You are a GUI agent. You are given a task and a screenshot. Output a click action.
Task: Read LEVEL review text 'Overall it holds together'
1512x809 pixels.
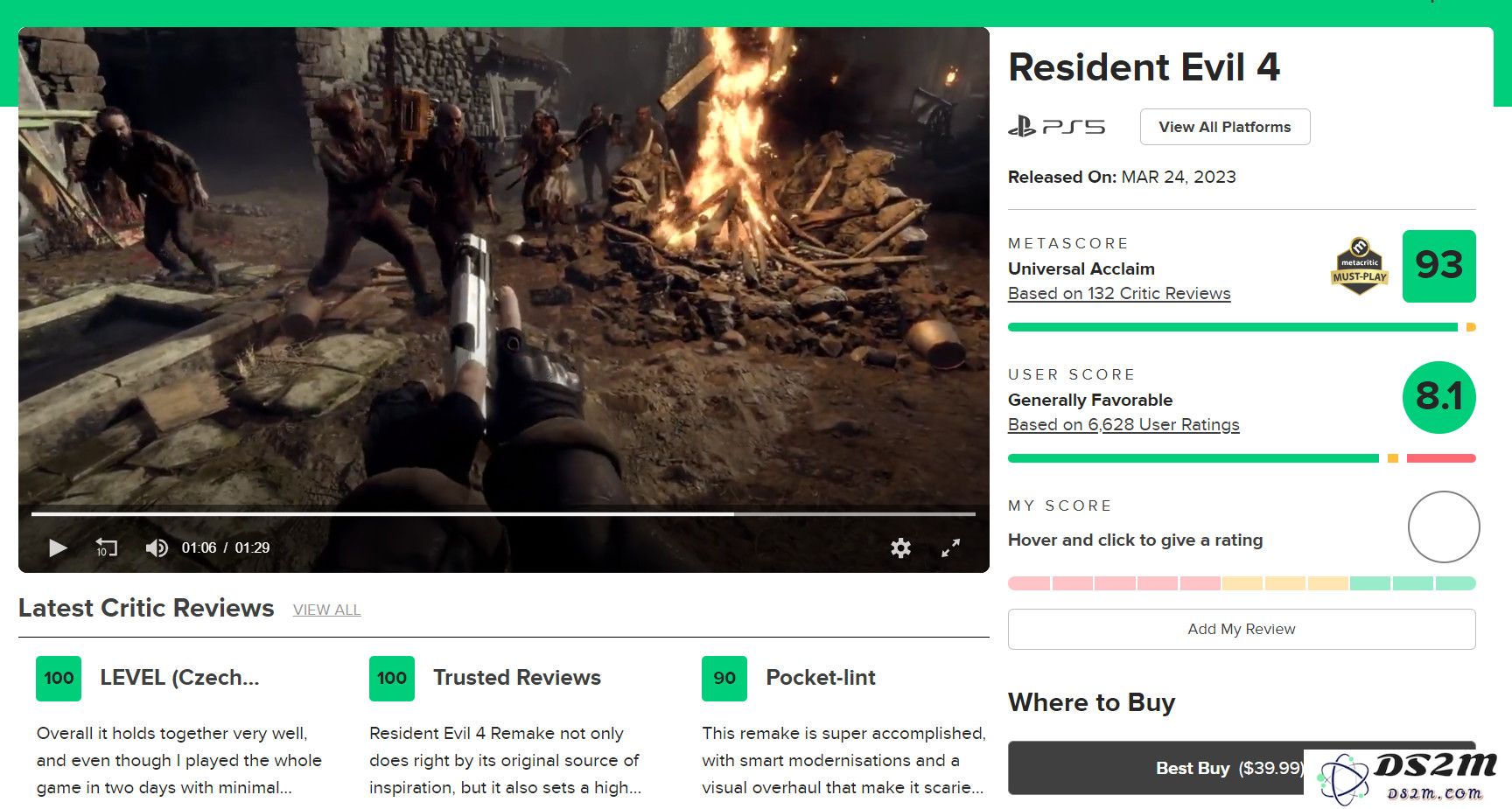[x=179, y=760]
